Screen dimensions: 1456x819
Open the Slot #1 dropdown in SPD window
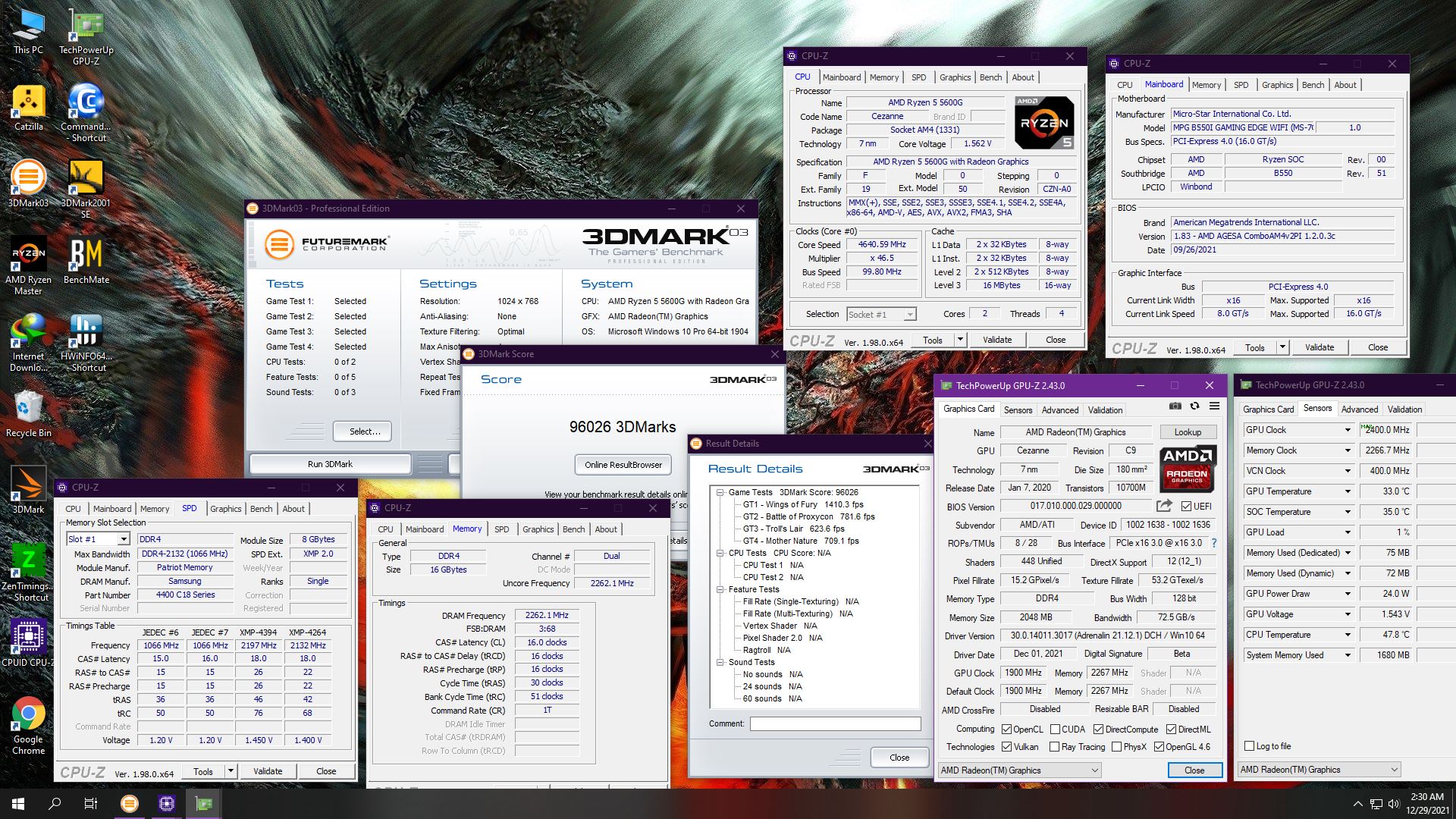[99, 539]
